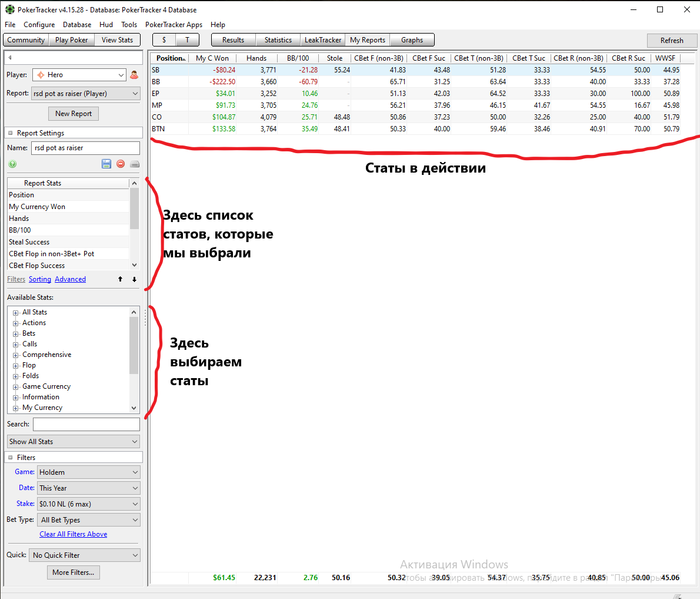Open the Game filter dropdown
Image resolution: width=700 pixels, height=599 pixels.
[88, 472]
